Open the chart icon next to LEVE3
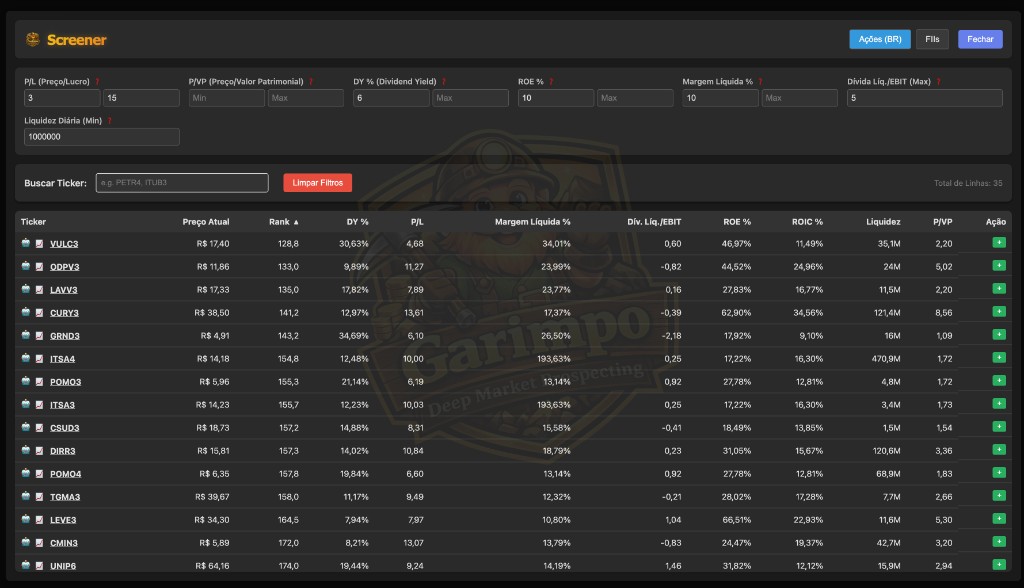 38,519
